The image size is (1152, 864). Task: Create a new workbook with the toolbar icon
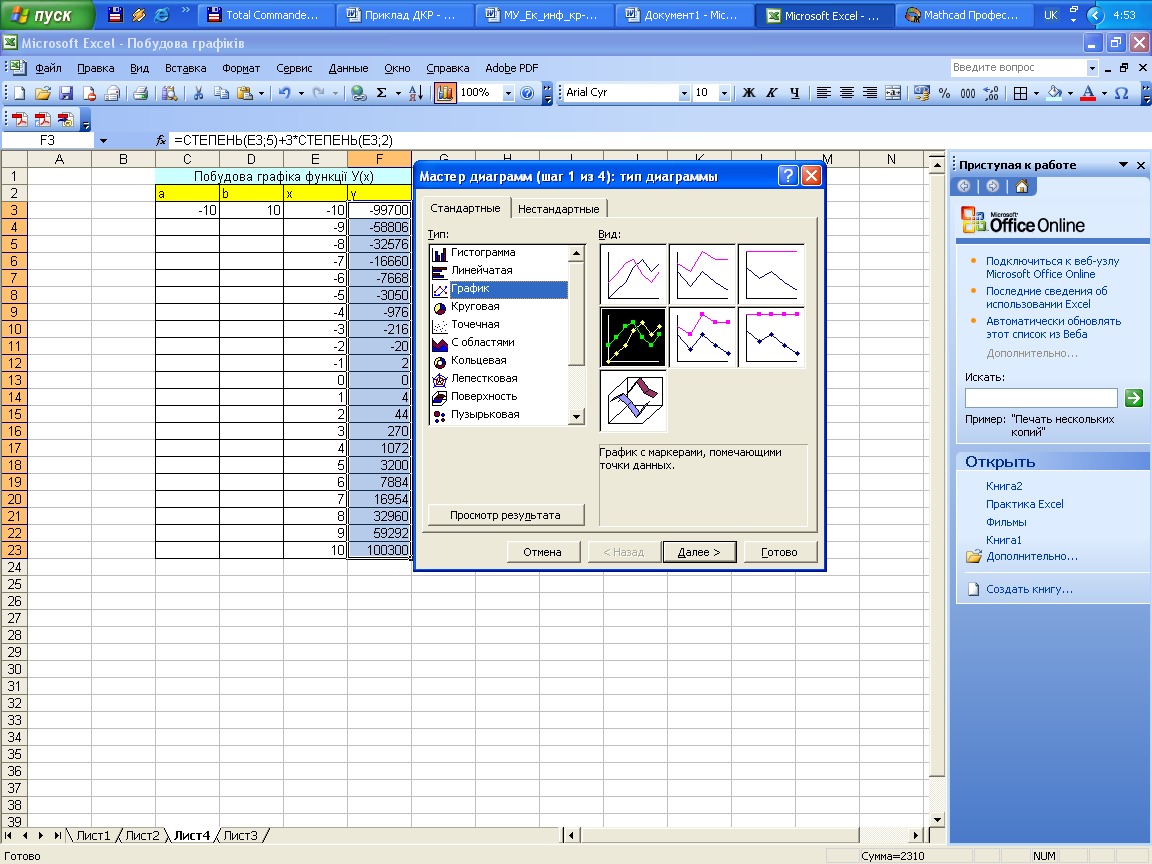(20, 93)
